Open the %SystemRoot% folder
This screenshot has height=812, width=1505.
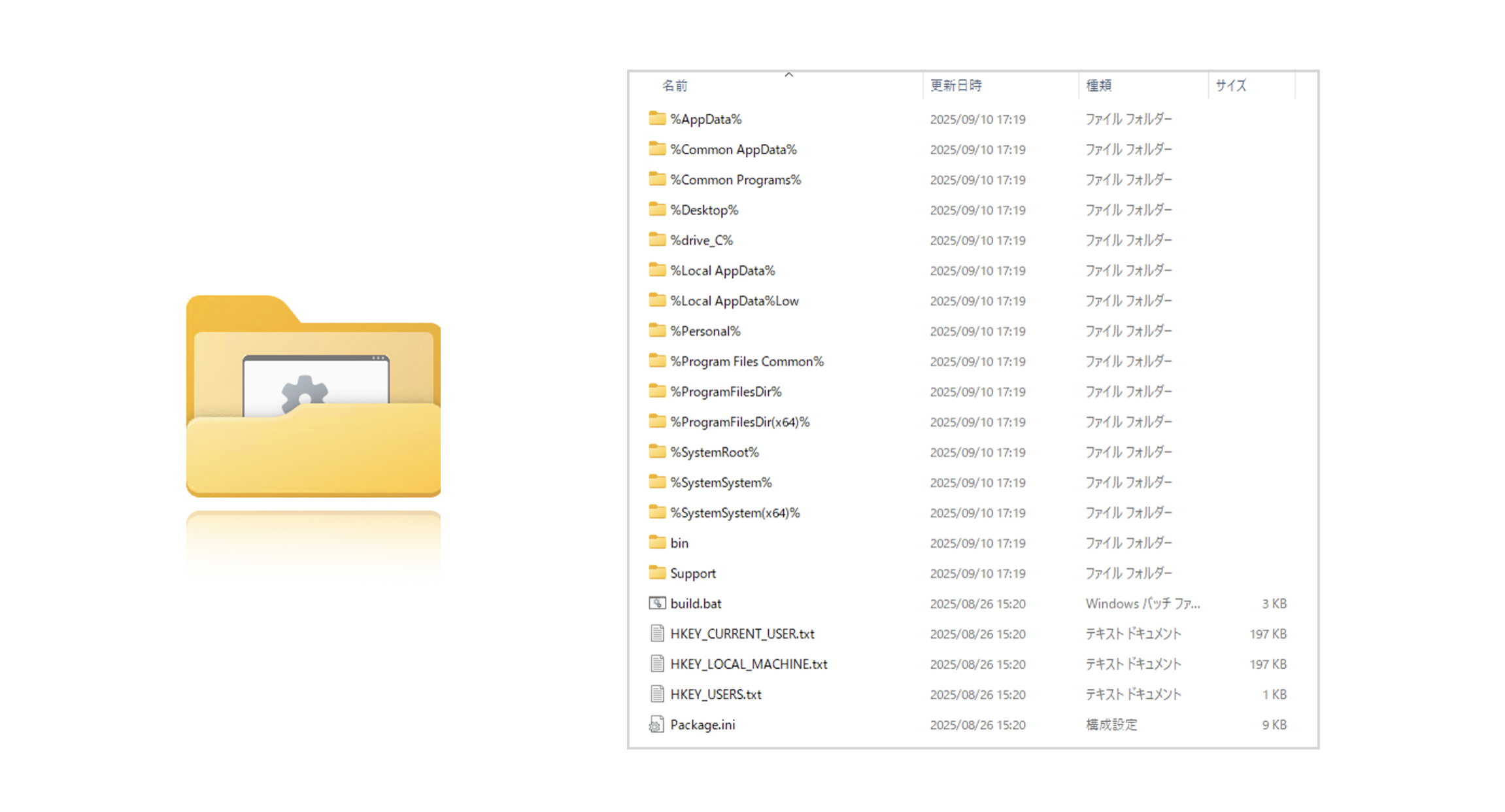pos(714,452)
